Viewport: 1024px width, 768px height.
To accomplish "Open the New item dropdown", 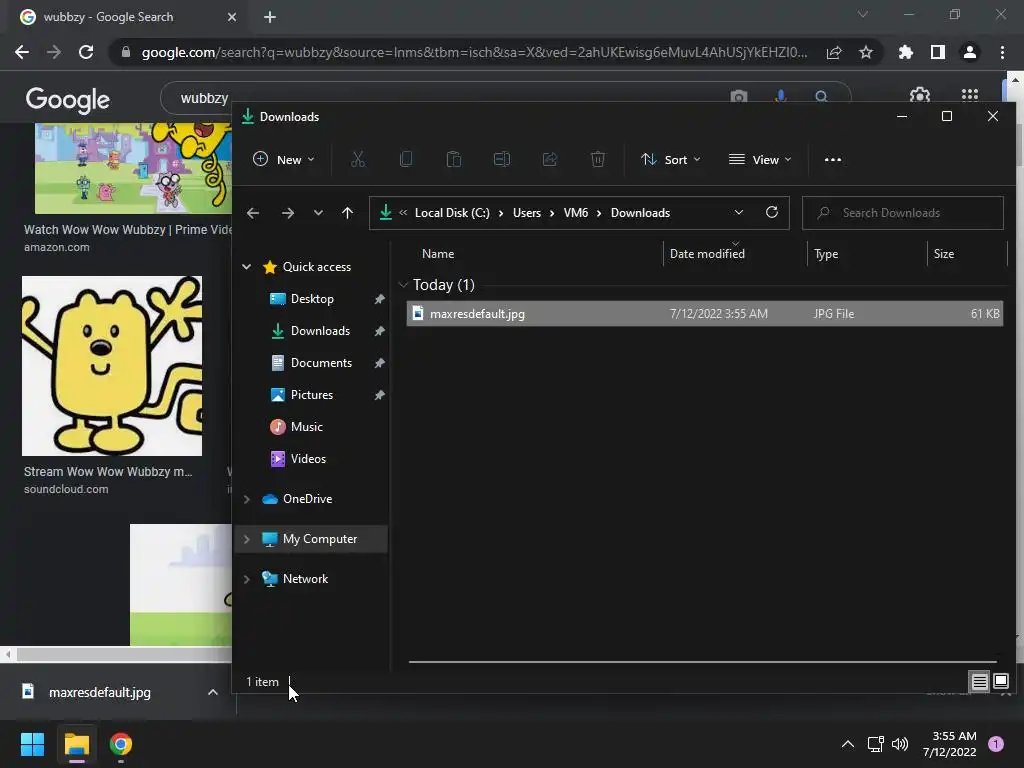I will tap(283, 159).
